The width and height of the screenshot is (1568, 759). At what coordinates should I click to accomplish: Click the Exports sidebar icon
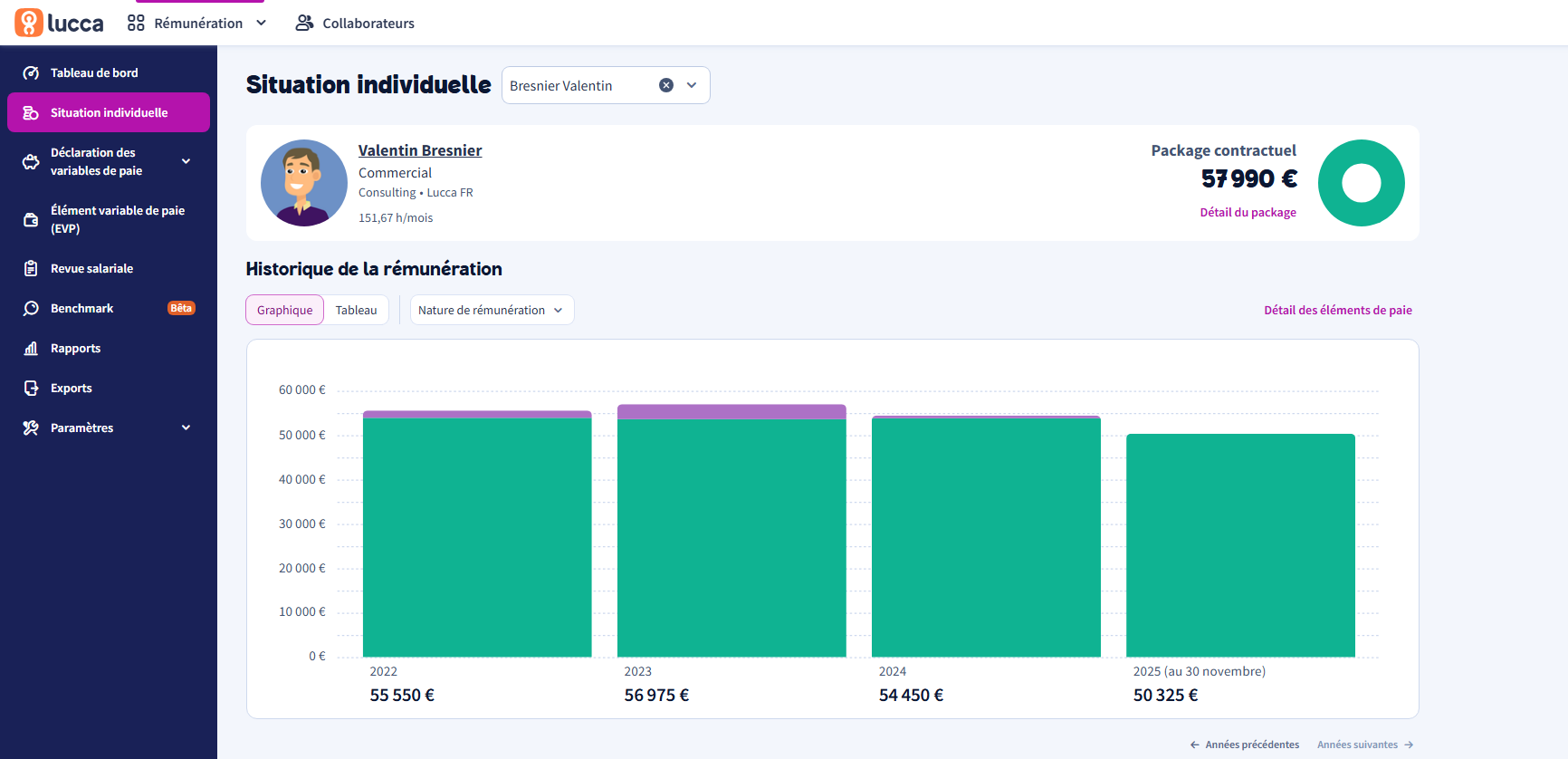pyautogui.click(x=31, y=389)
